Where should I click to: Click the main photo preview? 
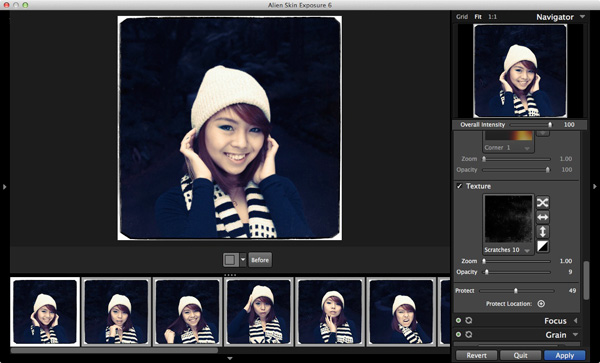(x=230, y=128)
